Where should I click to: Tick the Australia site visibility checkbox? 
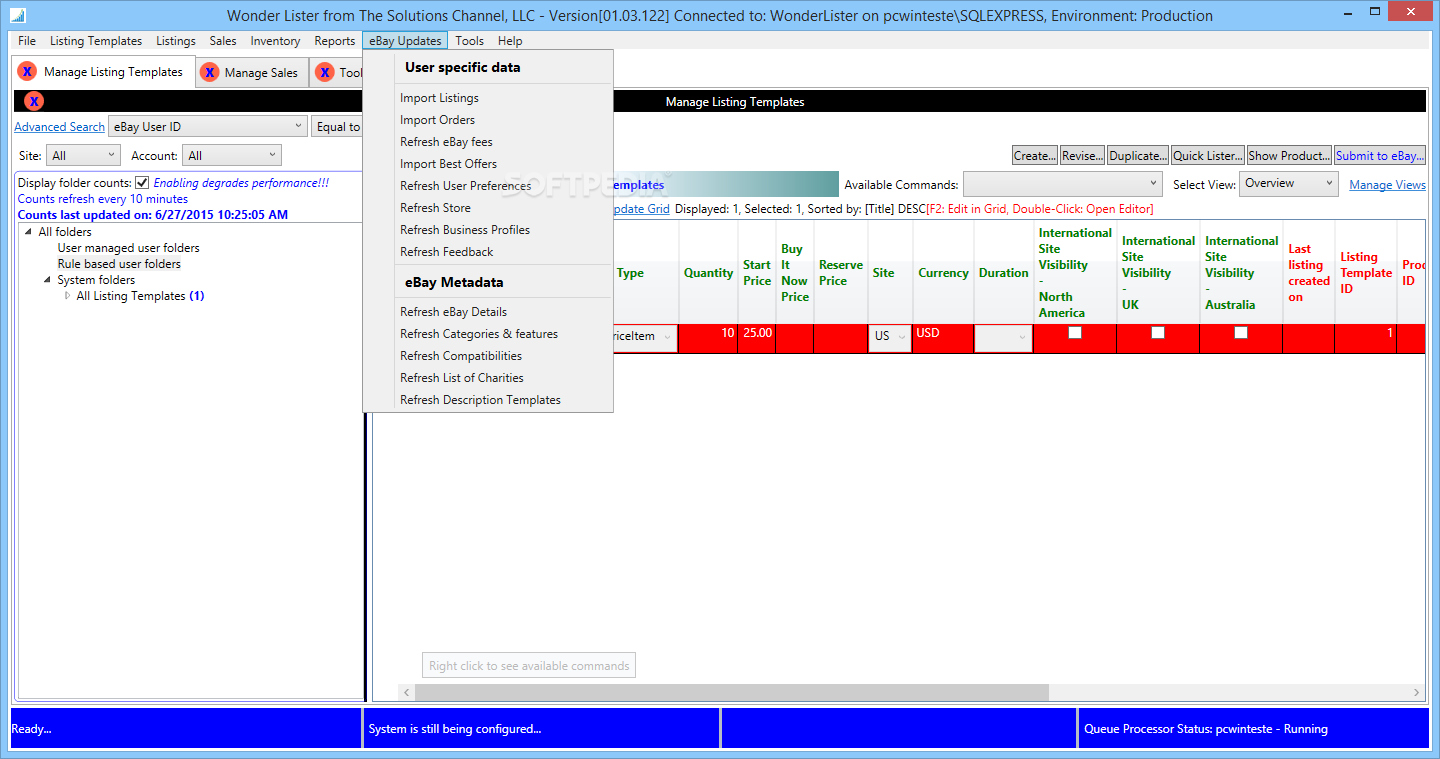click(1240, 333)
